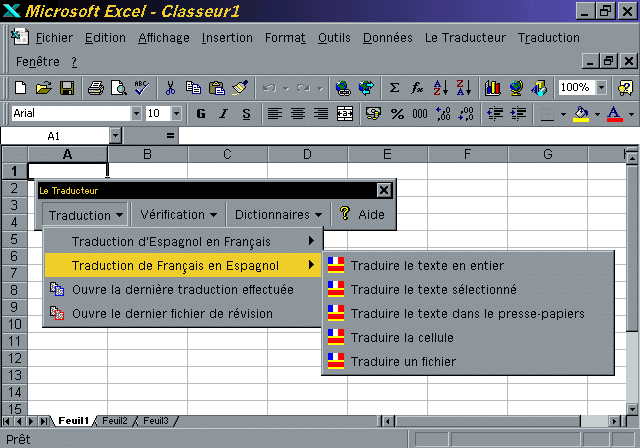The width and height of the screenshot is (640, 448).
Task: Toggle italic with the I button
Action: coord(223,113)
